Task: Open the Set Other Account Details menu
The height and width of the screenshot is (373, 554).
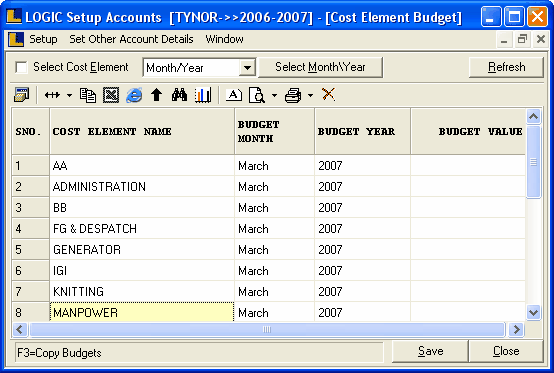Action: (131, 39)
